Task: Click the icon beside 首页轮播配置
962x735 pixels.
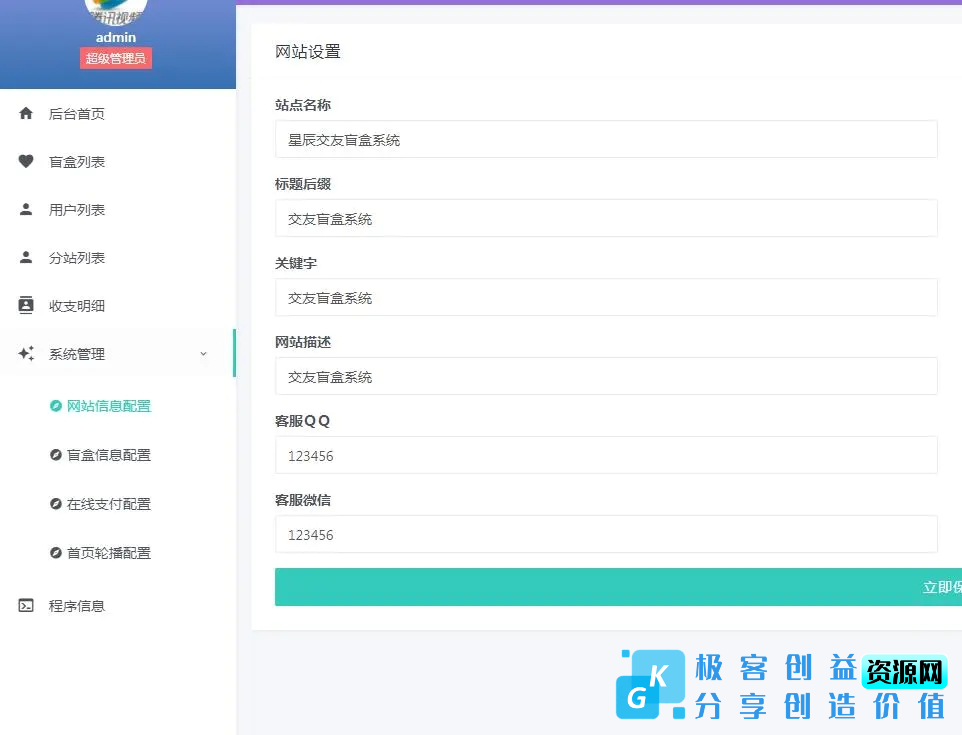Action: point(56,553)
